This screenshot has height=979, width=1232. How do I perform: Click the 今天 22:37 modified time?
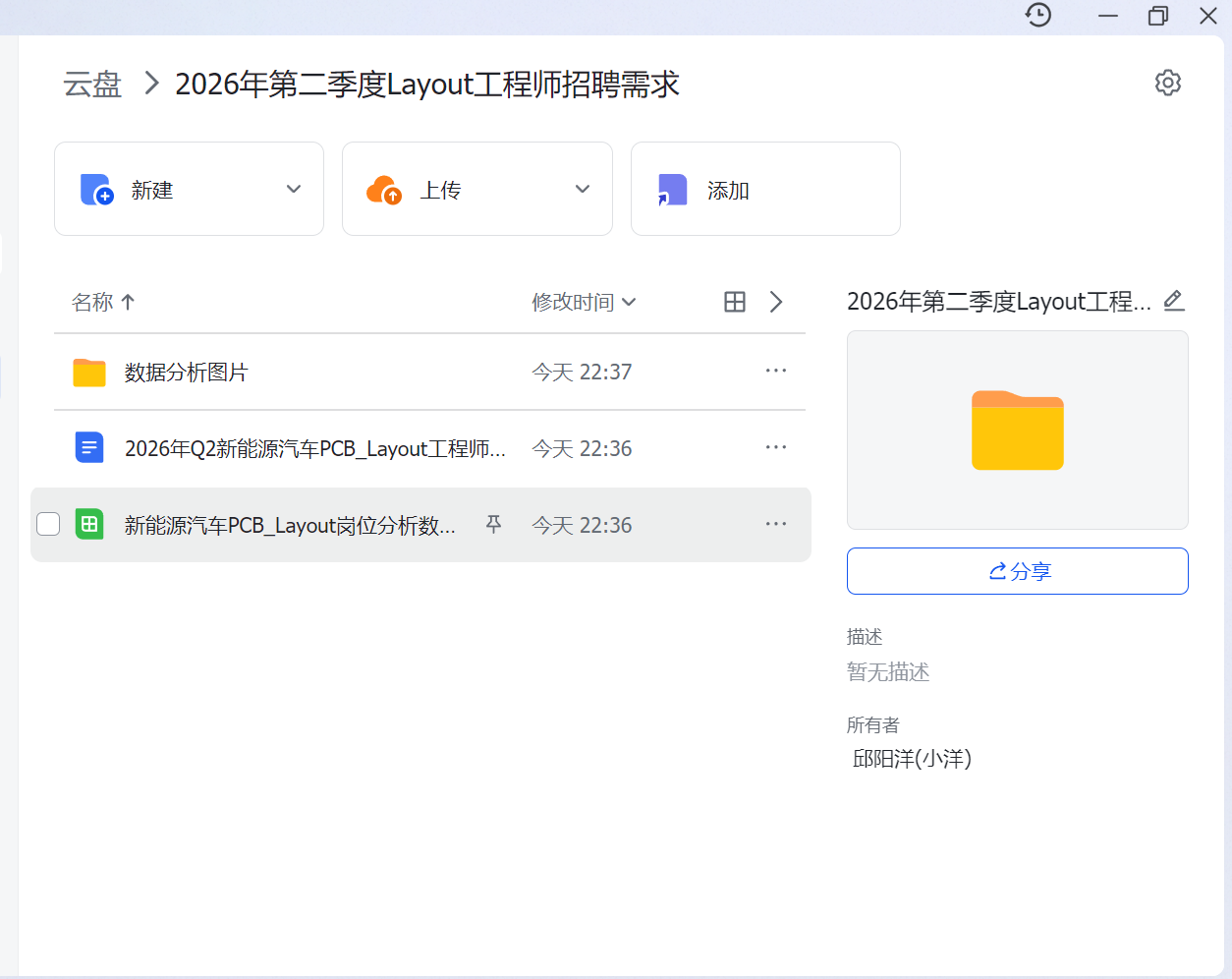tap(582, 373)
